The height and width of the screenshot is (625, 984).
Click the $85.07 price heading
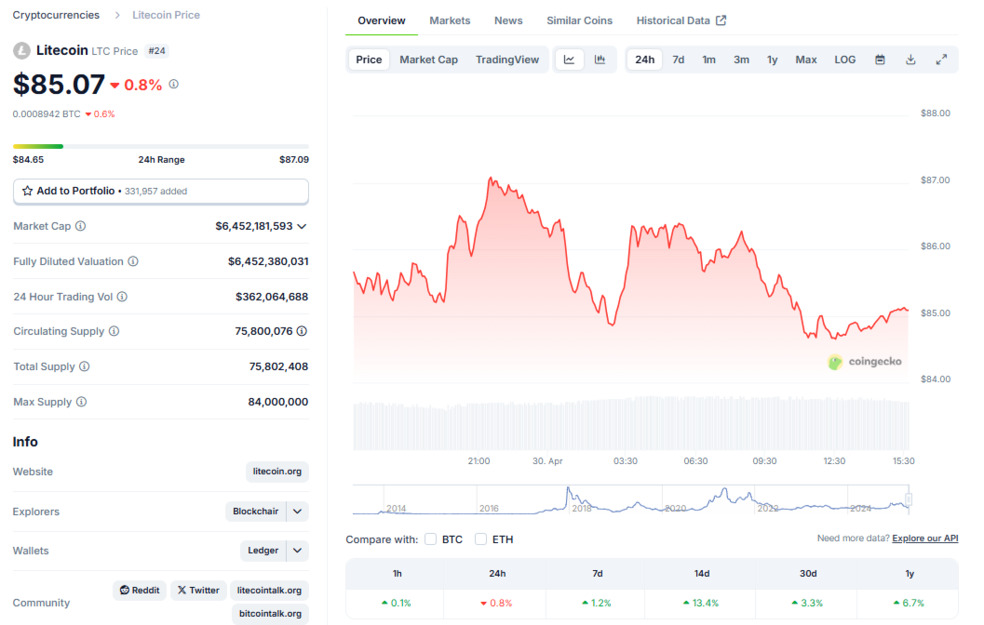pos(59,84)
